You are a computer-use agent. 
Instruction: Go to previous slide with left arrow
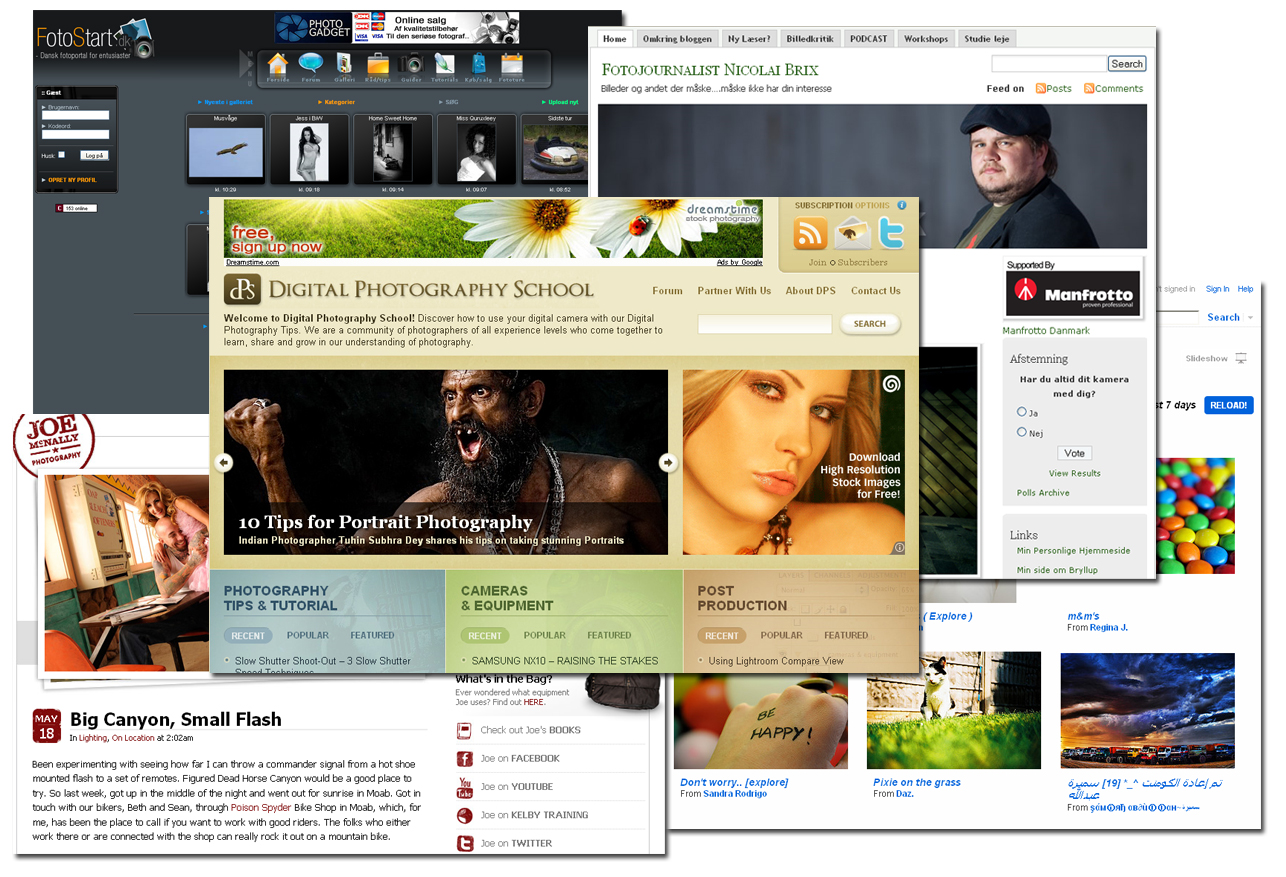coord(224,462)
